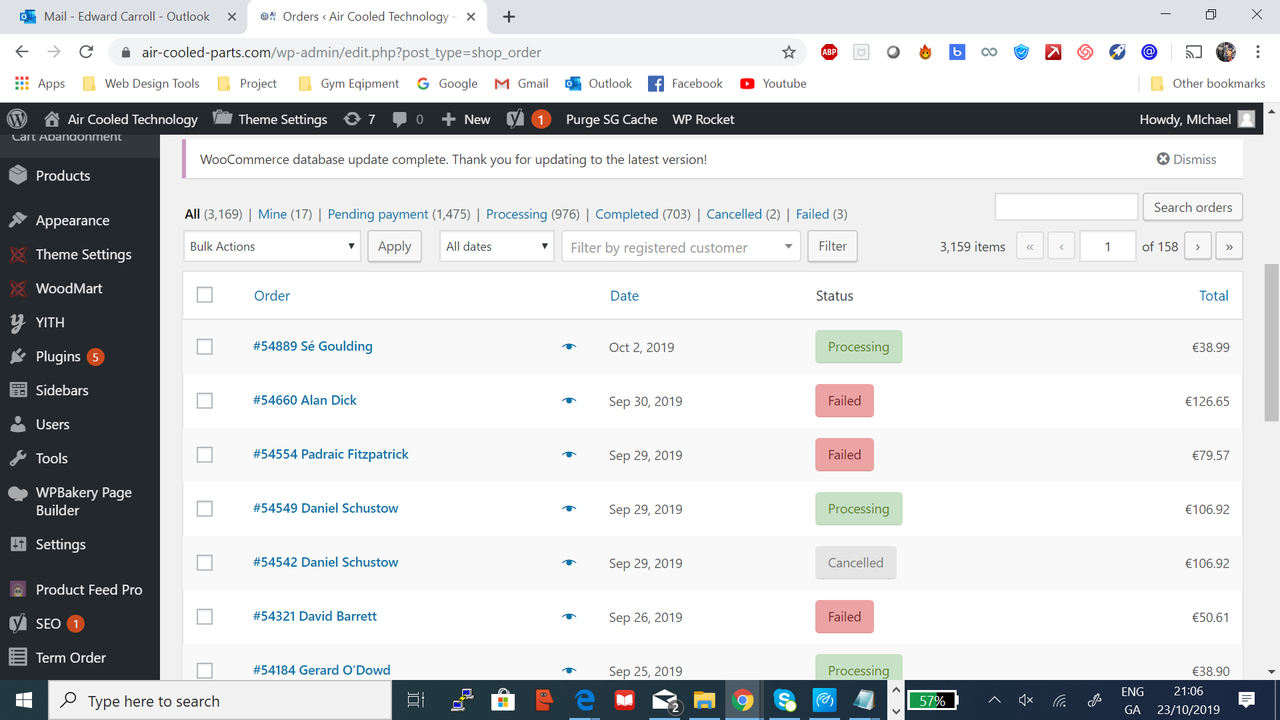This screenshot has height=720, width=1280.
Task: Bookmark this page with star icon
Action: (789, 52)
